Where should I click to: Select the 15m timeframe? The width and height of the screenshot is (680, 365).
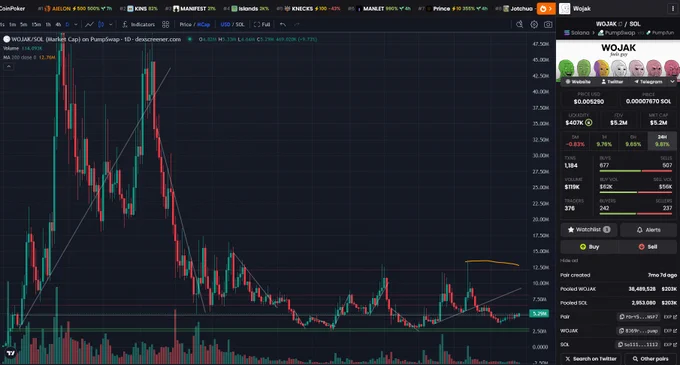36,24
